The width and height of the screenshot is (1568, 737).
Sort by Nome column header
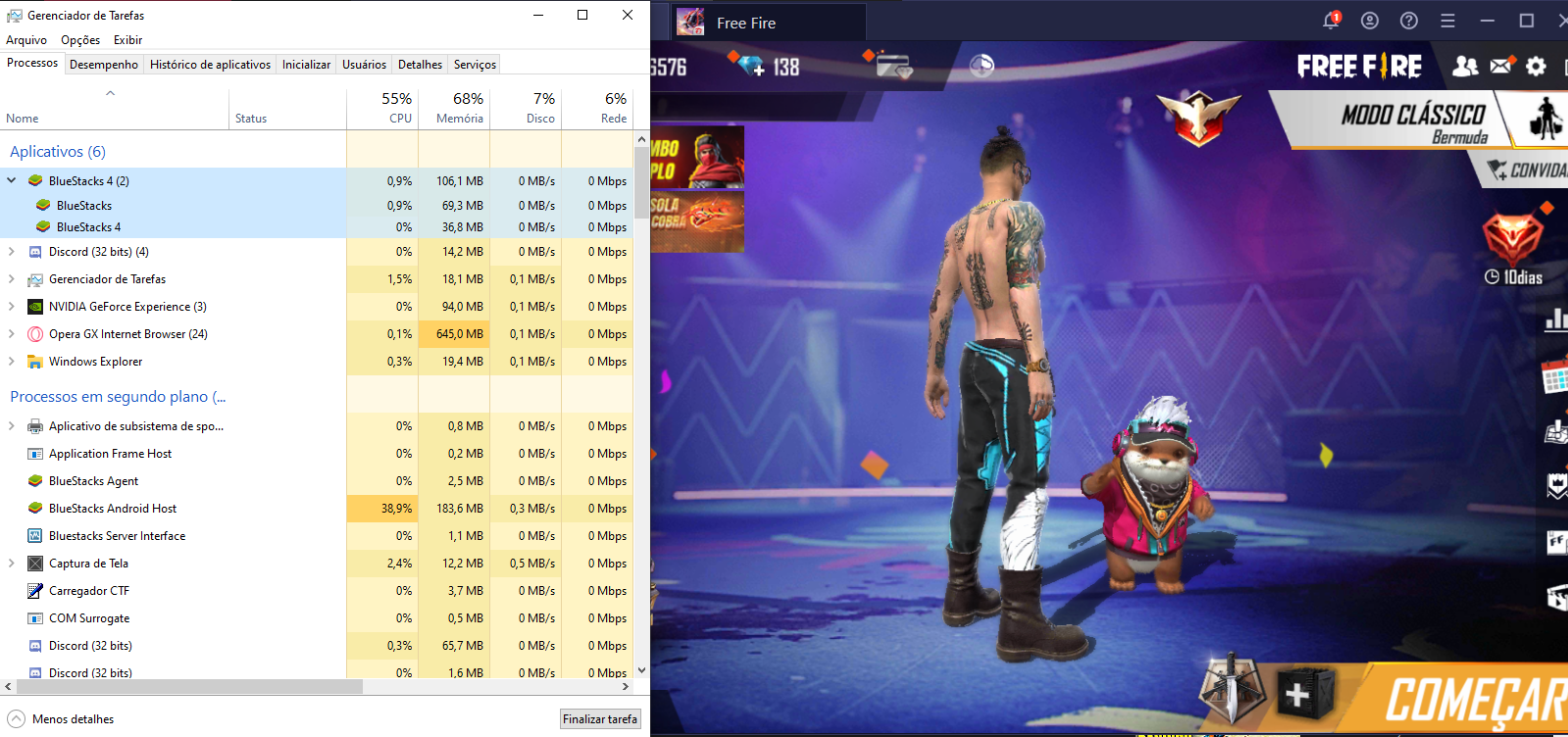tap(115, 108)
